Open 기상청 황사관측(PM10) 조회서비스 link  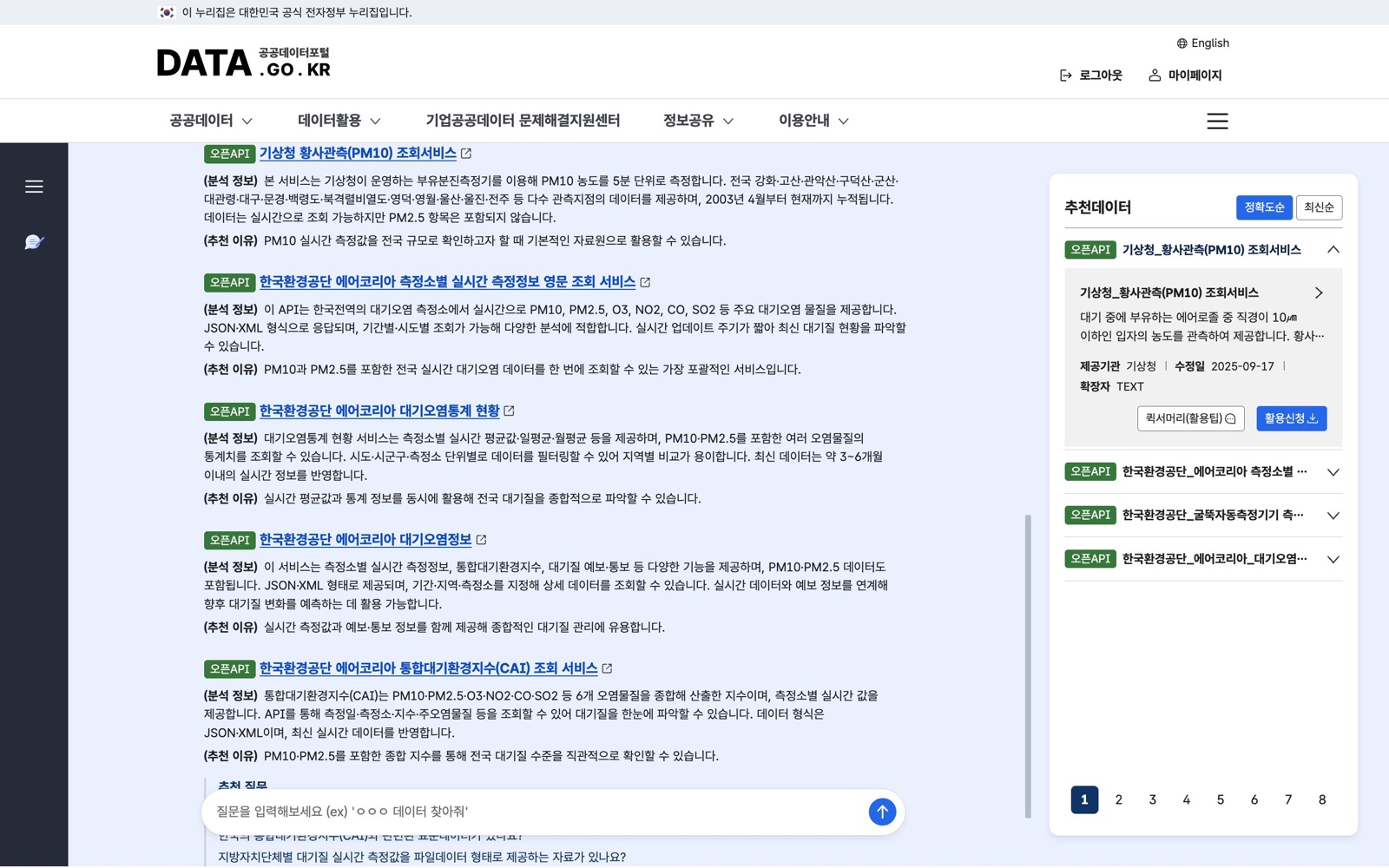(358, 154)
